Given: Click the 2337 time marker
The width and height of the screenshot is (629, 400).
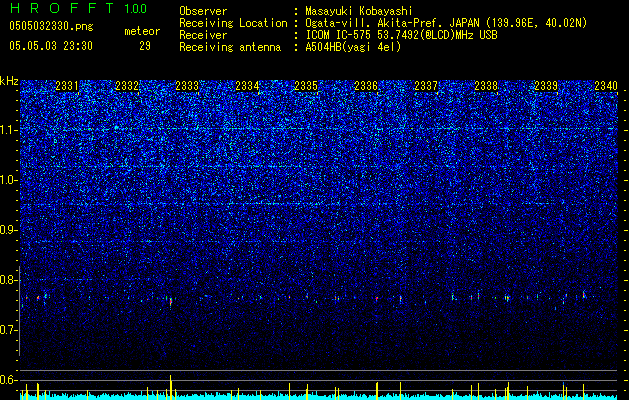Looking at the screenshot, I should [x=426, y=86].
